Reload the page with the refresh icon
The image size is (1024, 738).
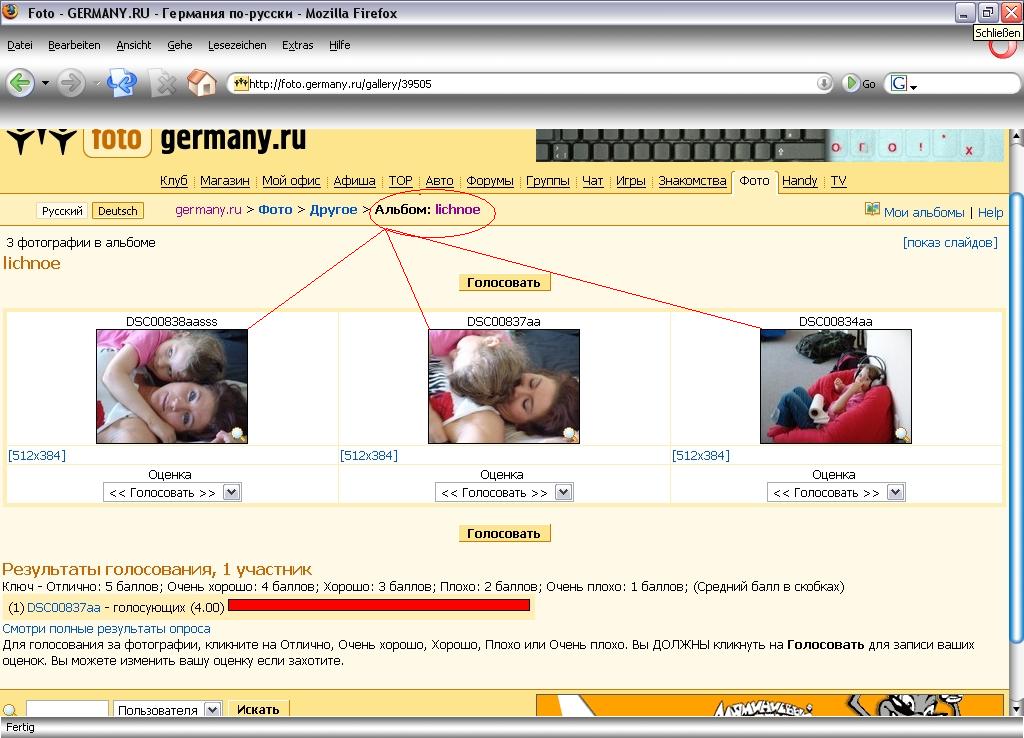click(121, 83)
